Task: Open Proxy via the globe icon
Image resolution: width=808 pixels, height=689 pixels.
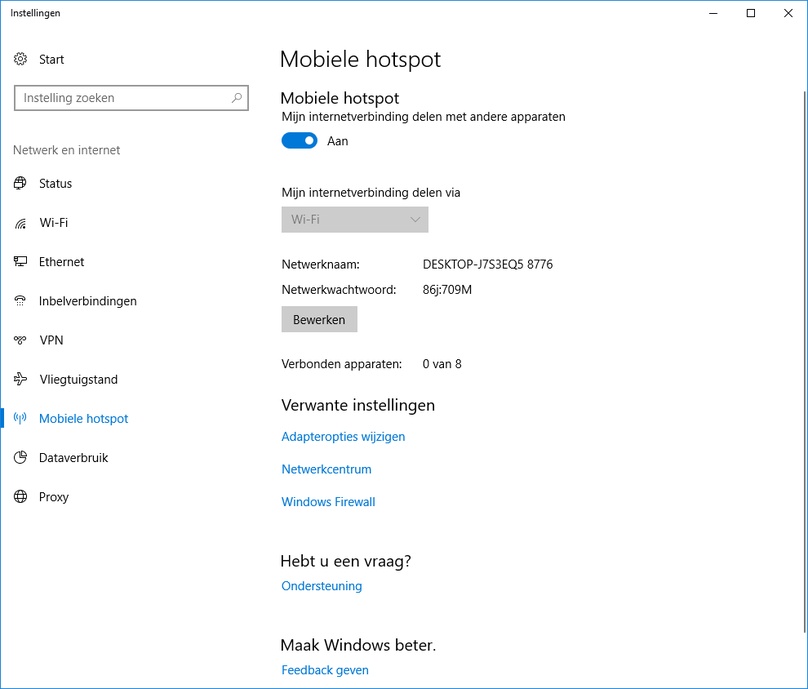Action: pos(20,496)
